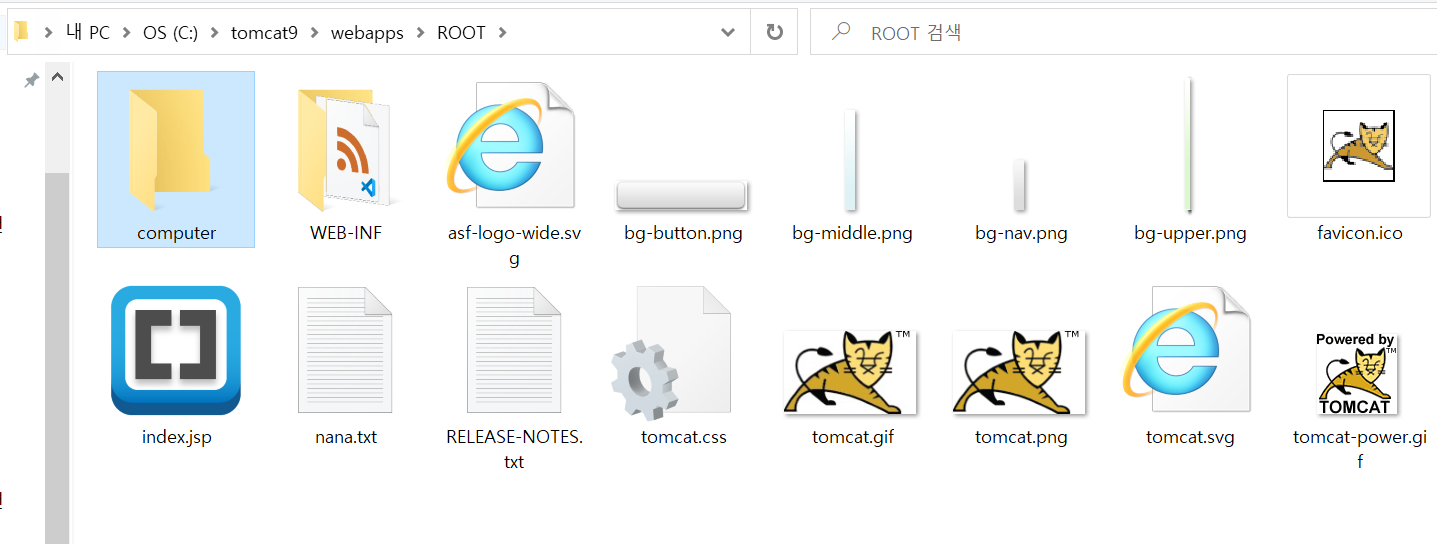Select the bg-nav.png thumbnail

pyautogui.click(x=1019, y=185)
